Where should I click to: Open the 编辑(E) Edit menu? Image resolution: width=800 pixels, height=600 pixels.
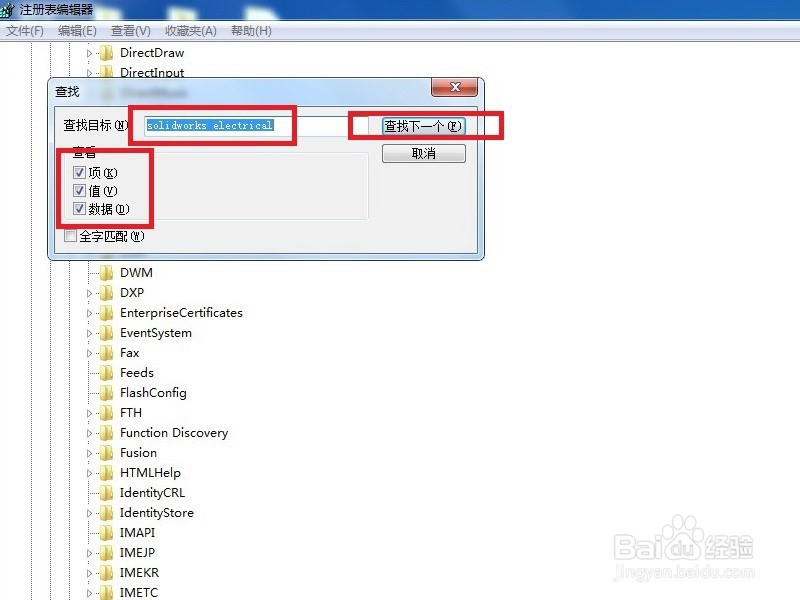coord(77,31)
